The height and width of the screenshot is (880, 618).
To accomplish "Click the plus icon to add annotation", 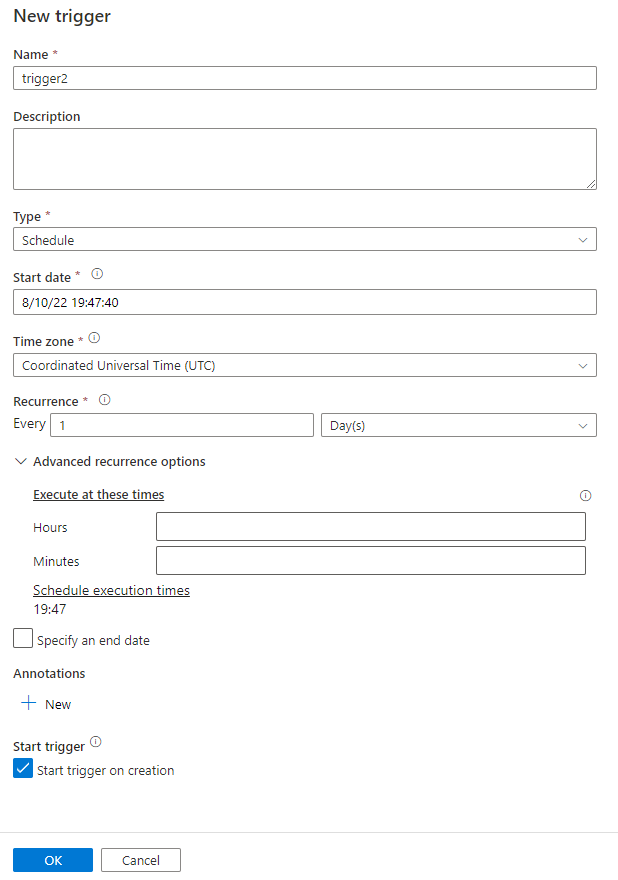I will pos(29,704).
